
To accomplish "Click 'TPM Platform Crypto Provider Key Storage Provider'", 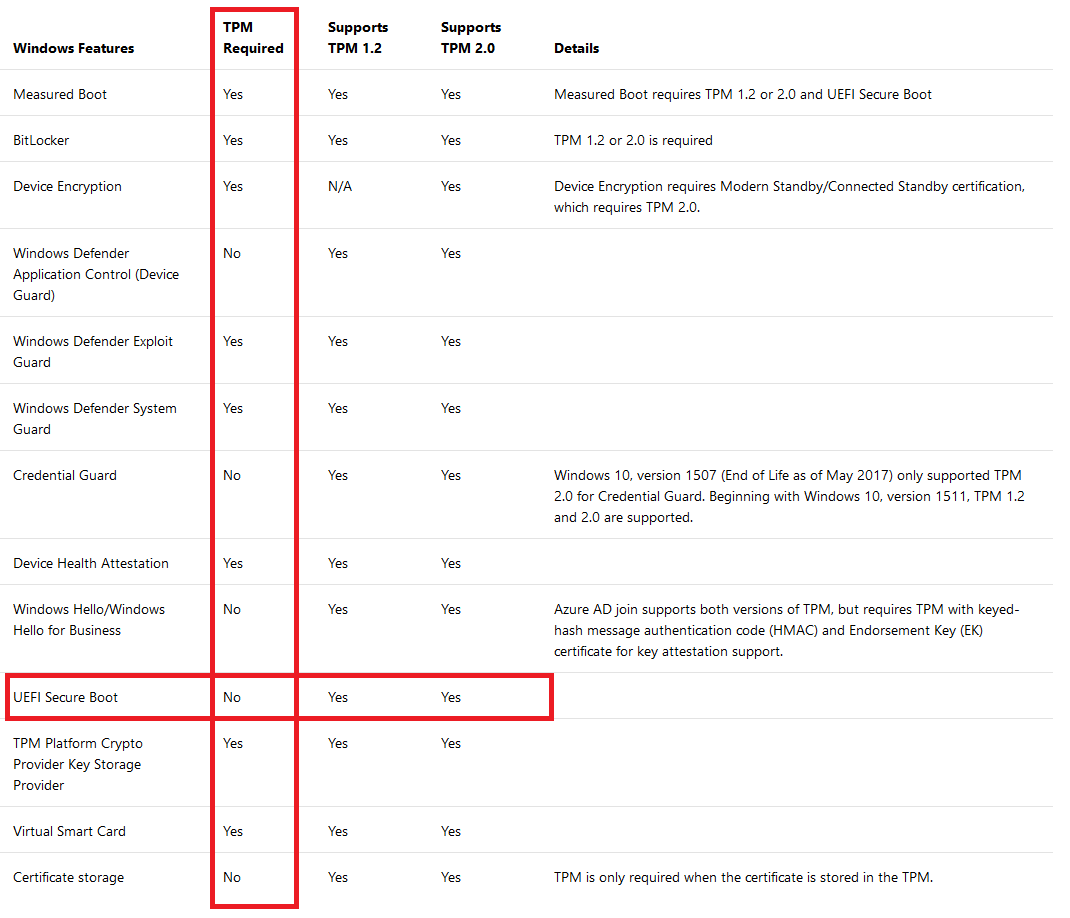I will coord(78,764).
